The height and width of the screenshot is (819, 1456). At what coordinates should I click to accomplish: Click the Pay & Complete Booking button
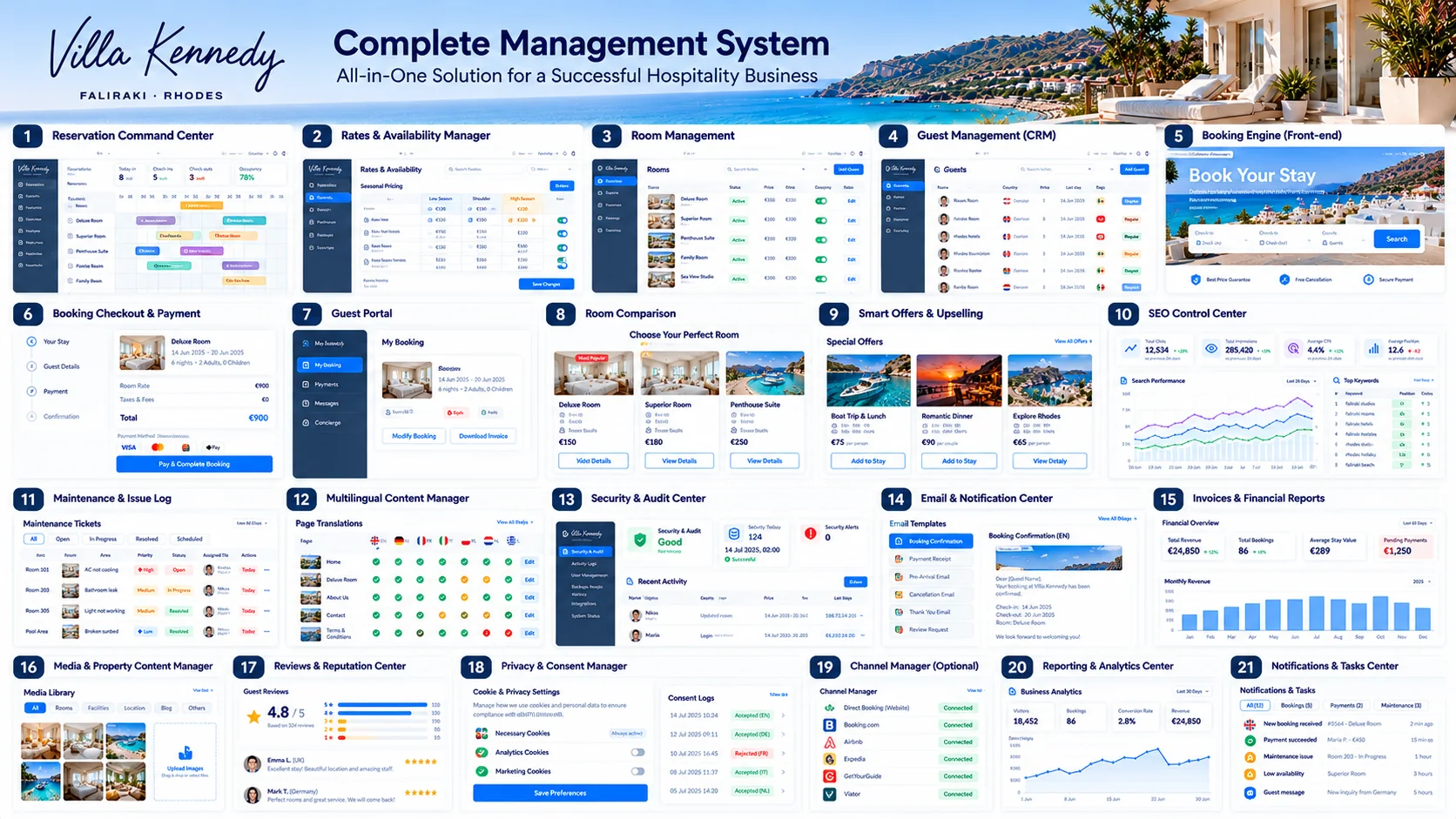pyautogui.click(x=194, y=464)
